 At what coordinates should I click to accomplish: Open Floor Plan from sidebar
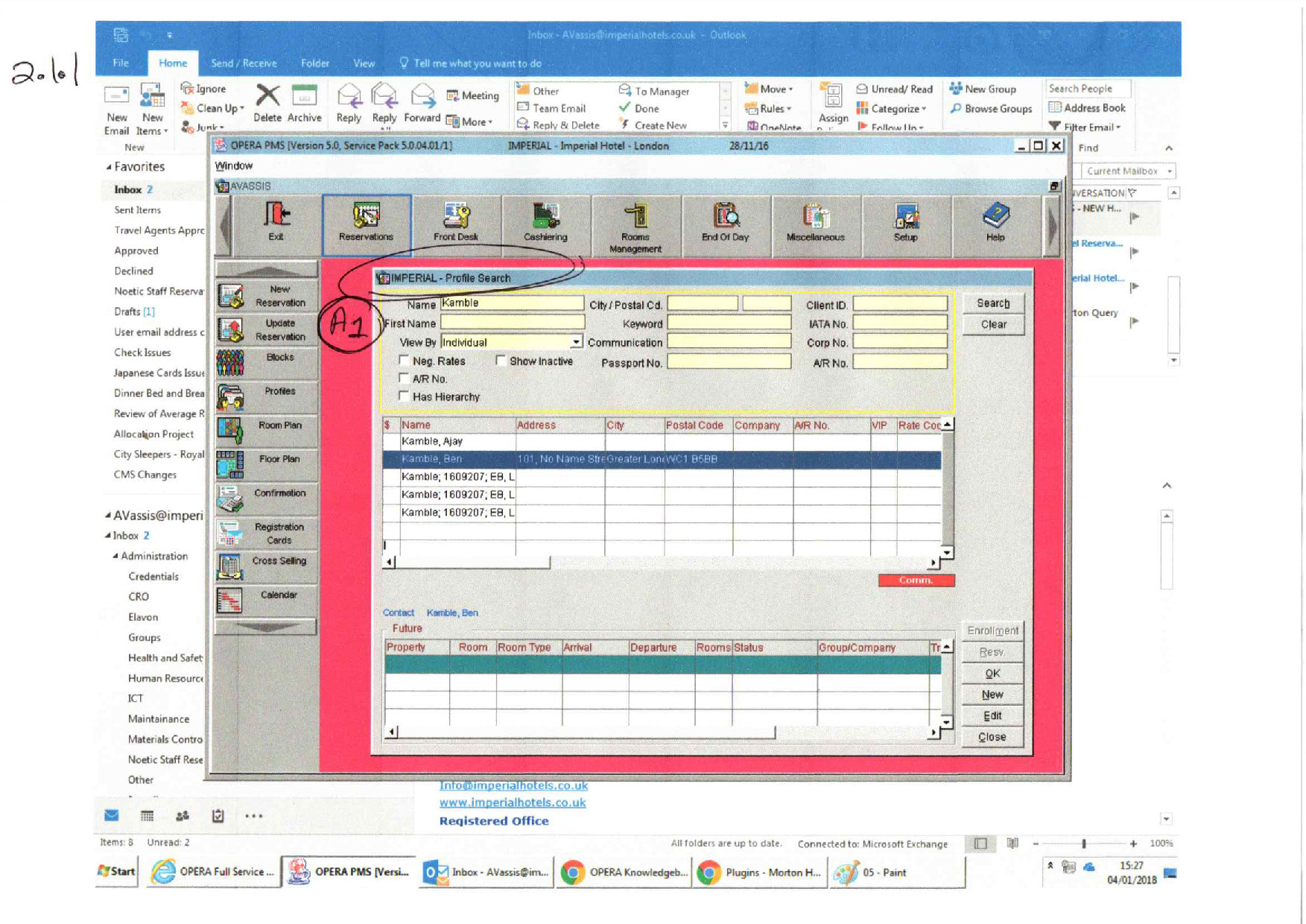click(267, 465)
